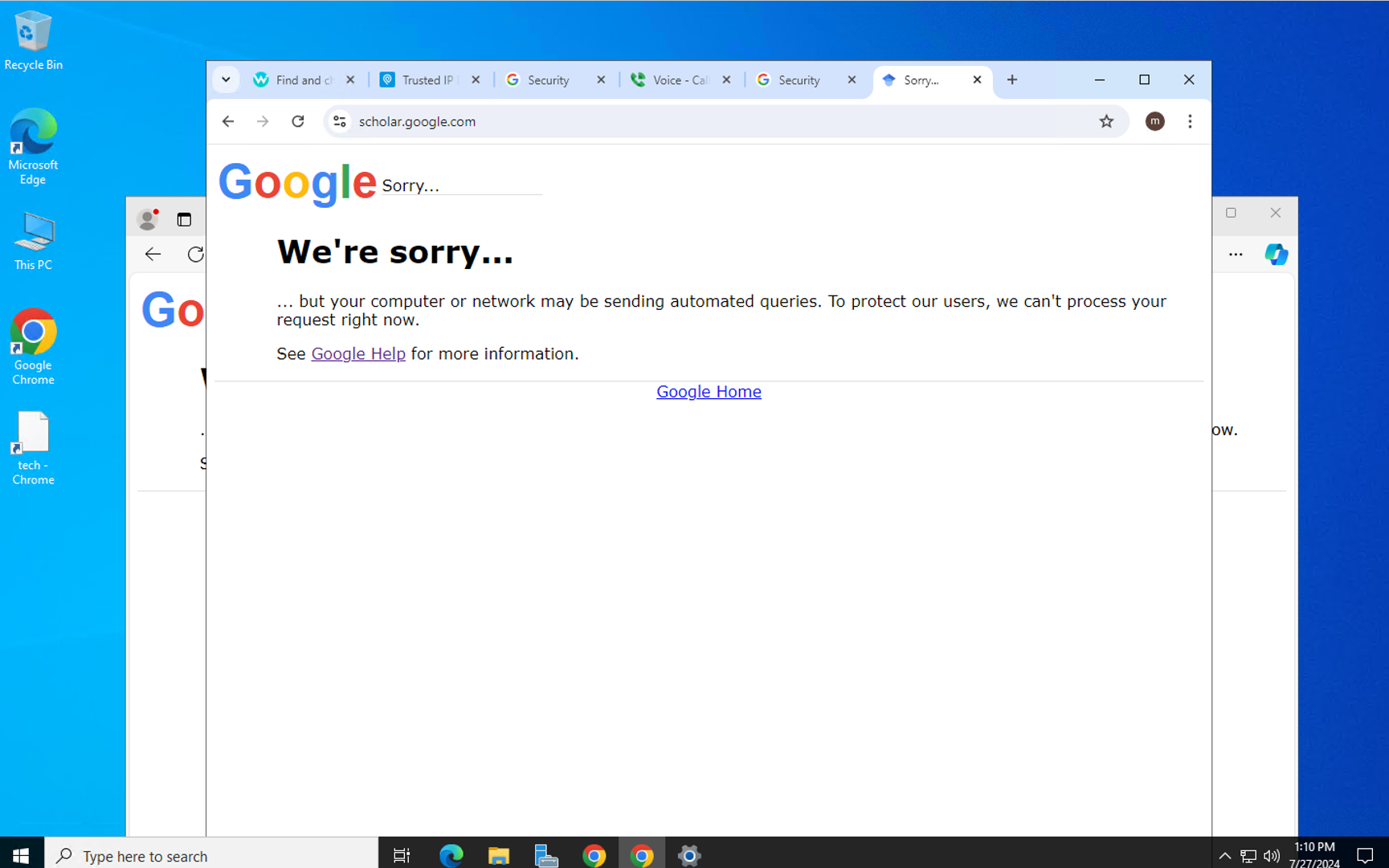1389x868 pixels.
Task: Open Microsoft Edge from the taskbar
Action: coord(451,855)
